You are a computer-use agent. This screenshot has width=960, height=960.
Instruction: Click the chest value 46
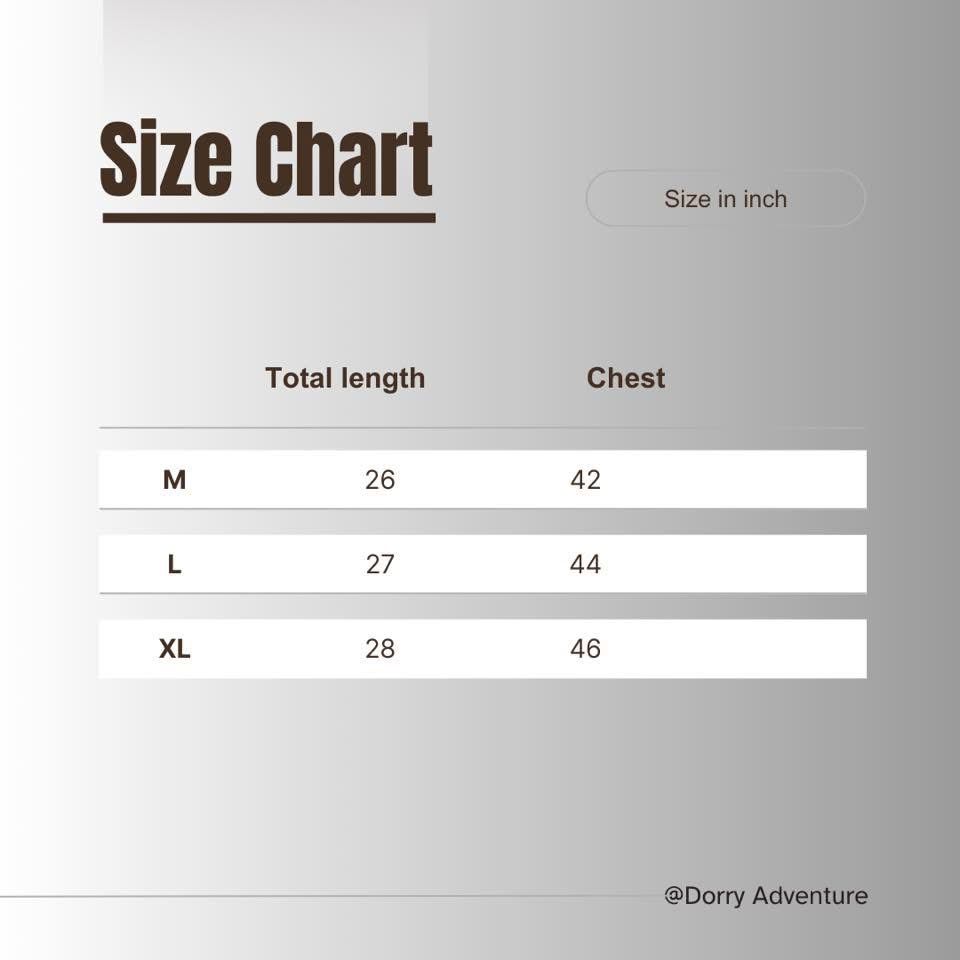(x=585, y=648)
